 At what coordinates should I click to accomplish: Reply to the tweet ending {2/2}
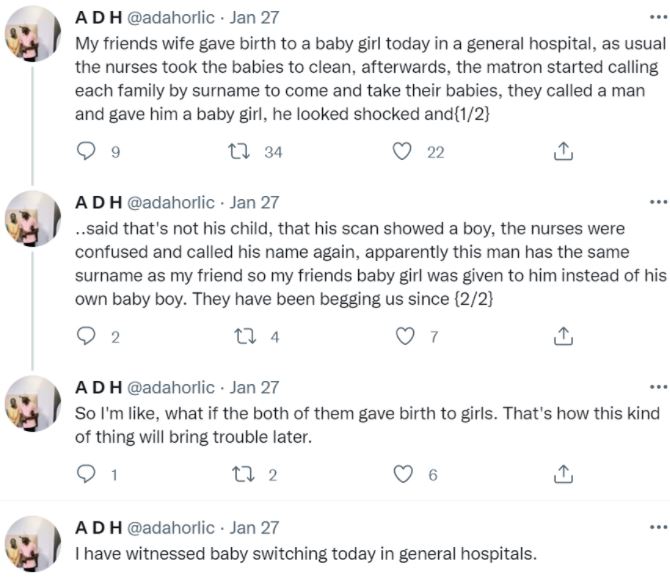pyautogui.click(x=88, y=337)
